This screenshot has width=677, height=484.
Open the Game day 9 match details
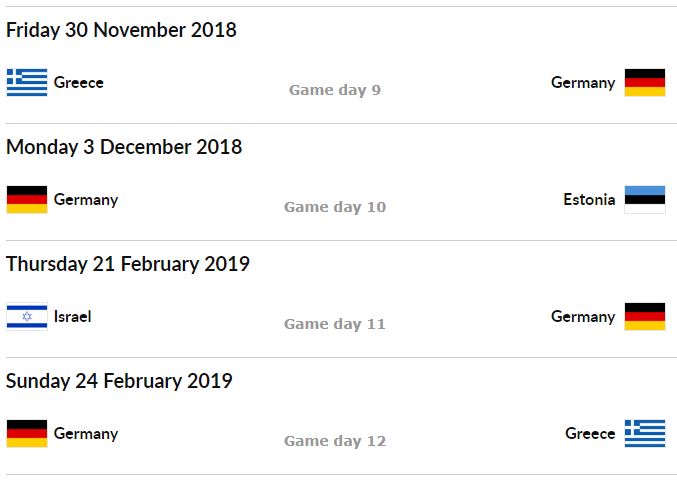pos(335,90)
